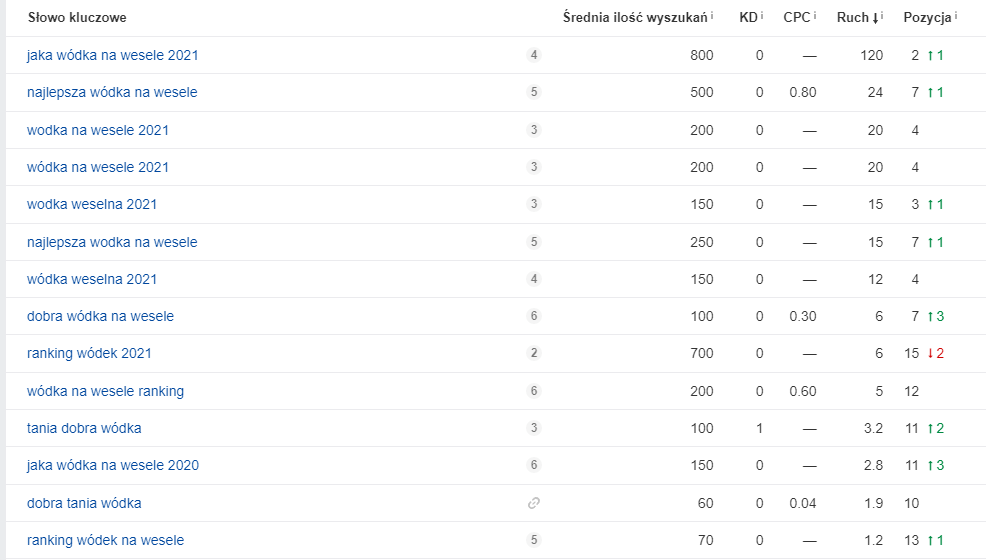The image size is (986, 560).
Task: Click the Słowo kluczowe column header
Action: coord(76,18)
